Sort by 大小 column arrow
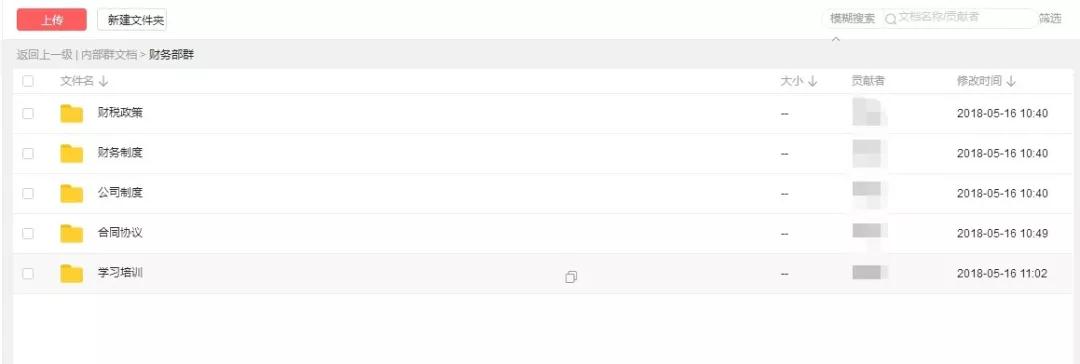 (812, 81)
